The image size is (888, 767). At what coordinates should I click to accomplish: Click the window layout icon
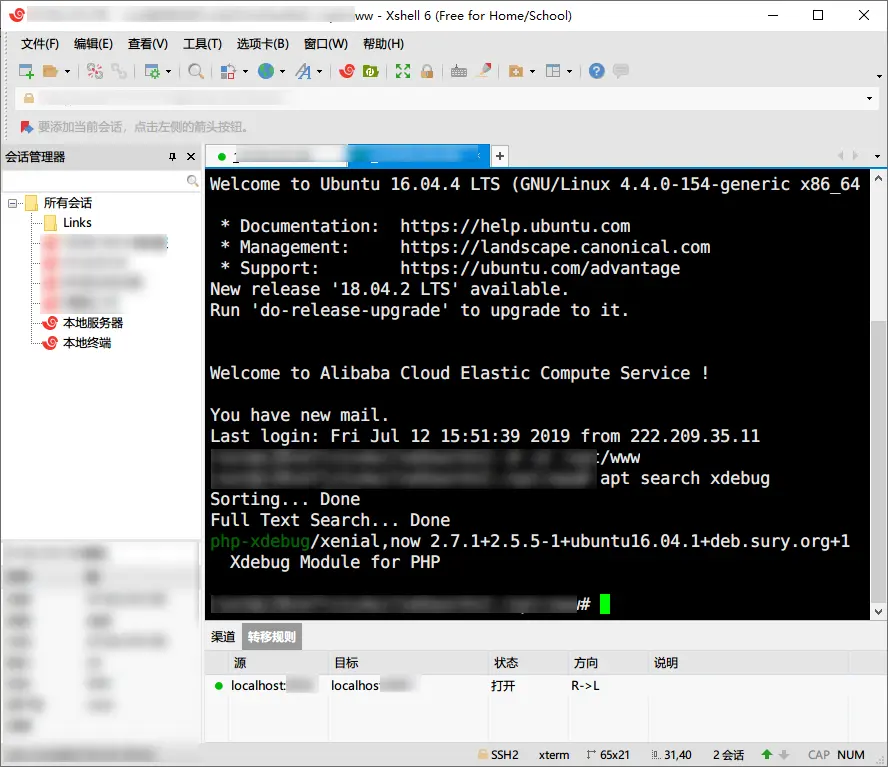(553, 71)
